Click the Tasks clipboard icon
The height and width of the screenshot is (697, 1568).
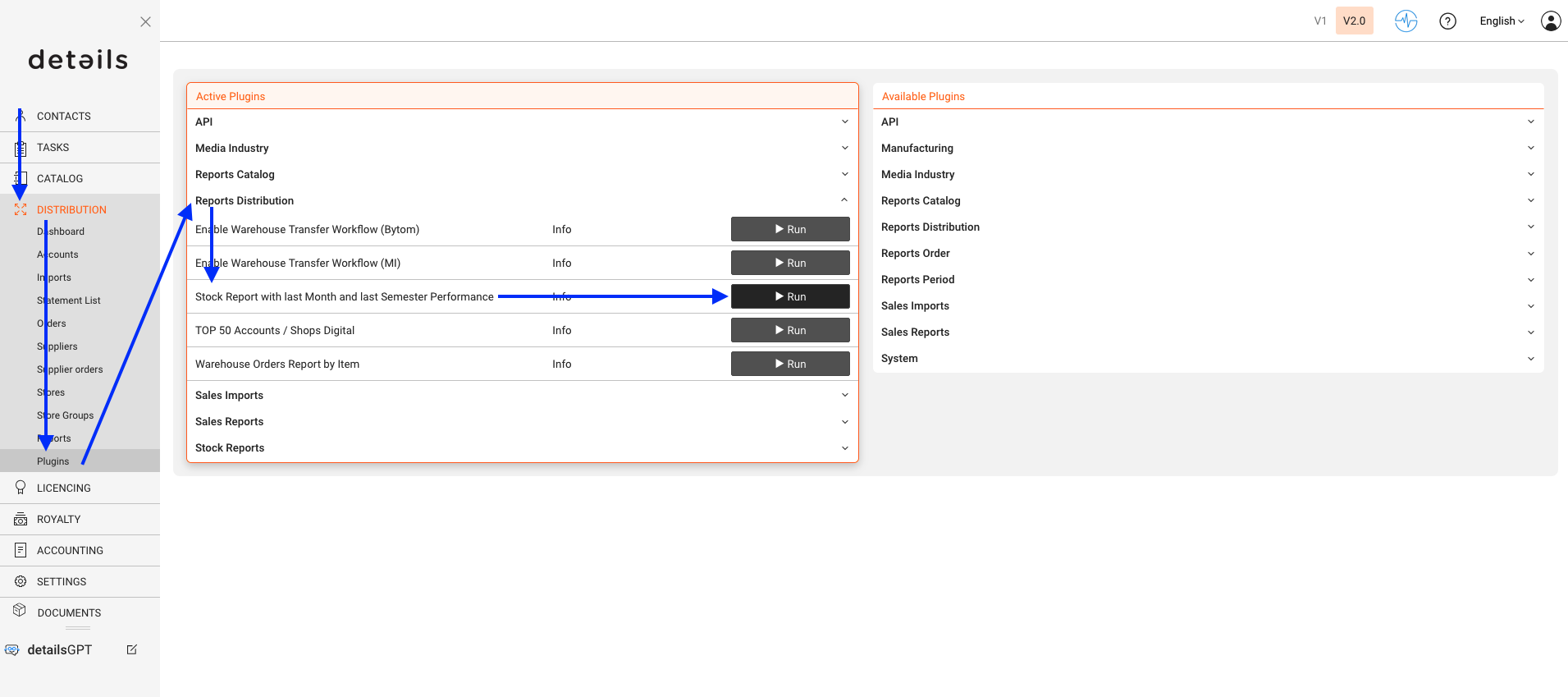coord(21,148)
